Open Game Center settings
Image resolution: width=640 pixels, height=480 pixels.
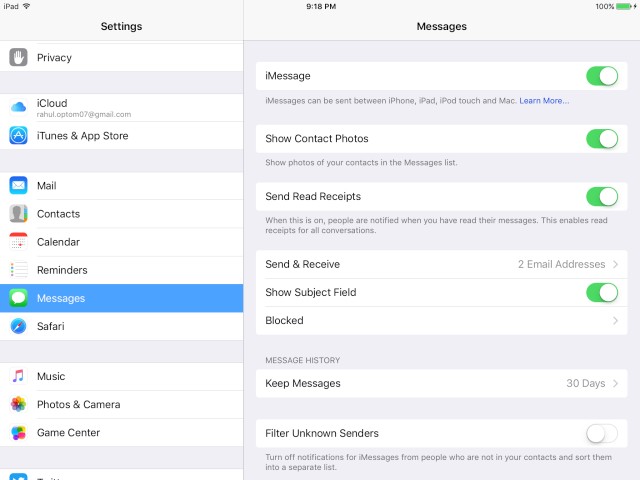coord(122,433)
